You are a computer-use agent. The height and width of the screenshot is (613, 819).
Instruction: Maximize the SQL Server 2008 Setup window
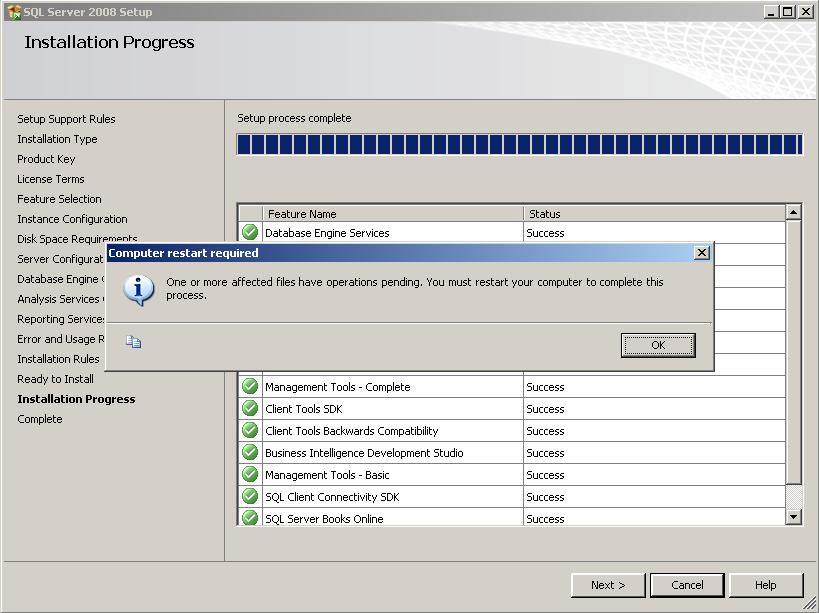point(788,11)
